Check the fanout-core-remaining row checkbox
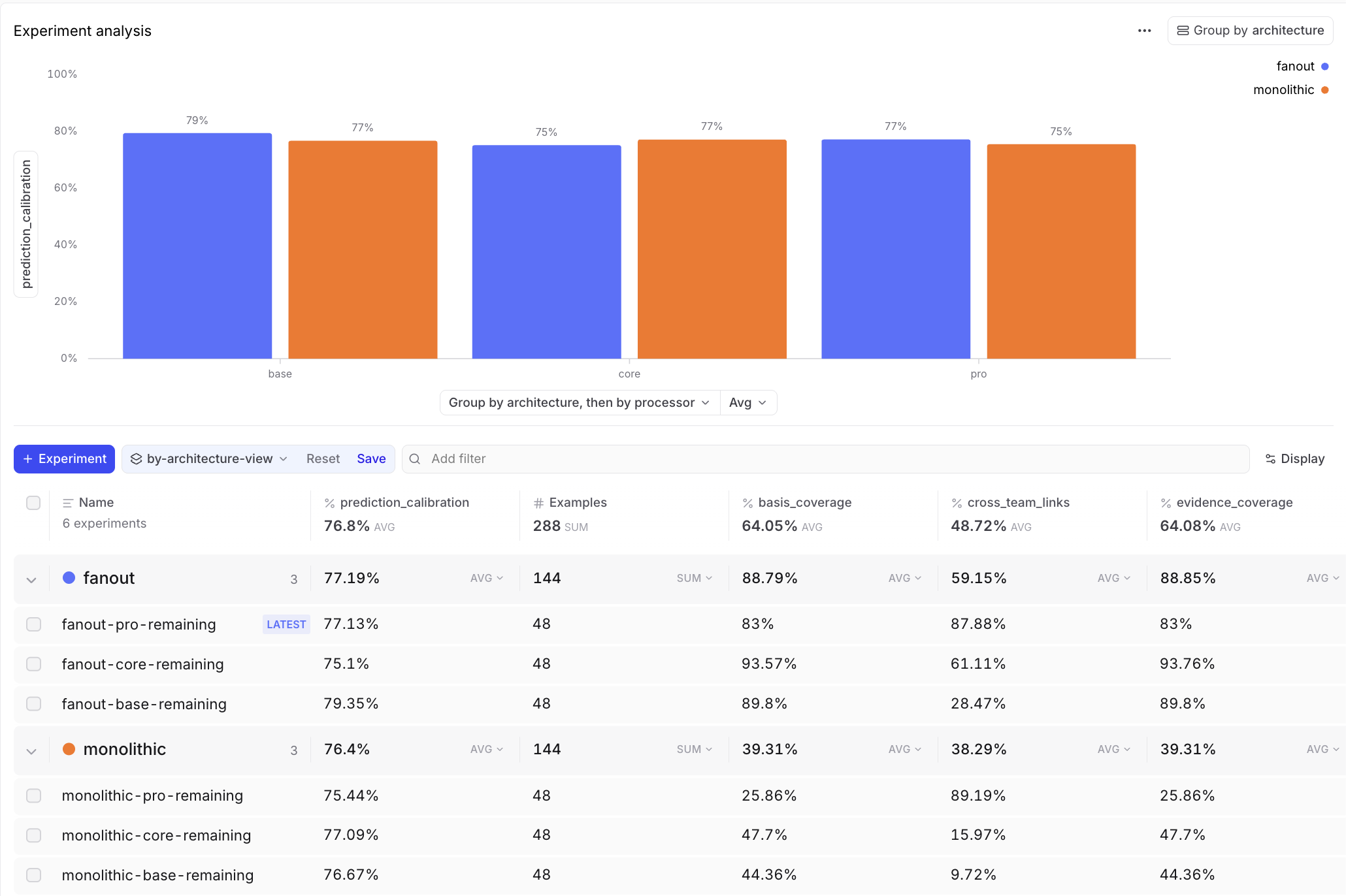This screenshot has width=1346, height=896. (x=33, y=664)
